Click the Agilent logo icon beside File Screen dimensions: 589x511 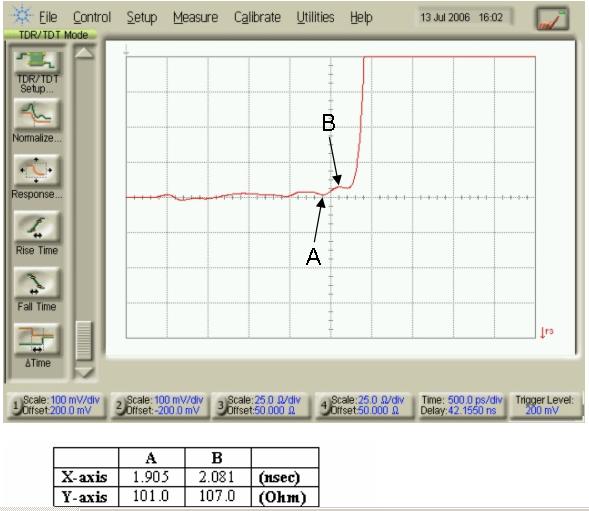point(21,15)
